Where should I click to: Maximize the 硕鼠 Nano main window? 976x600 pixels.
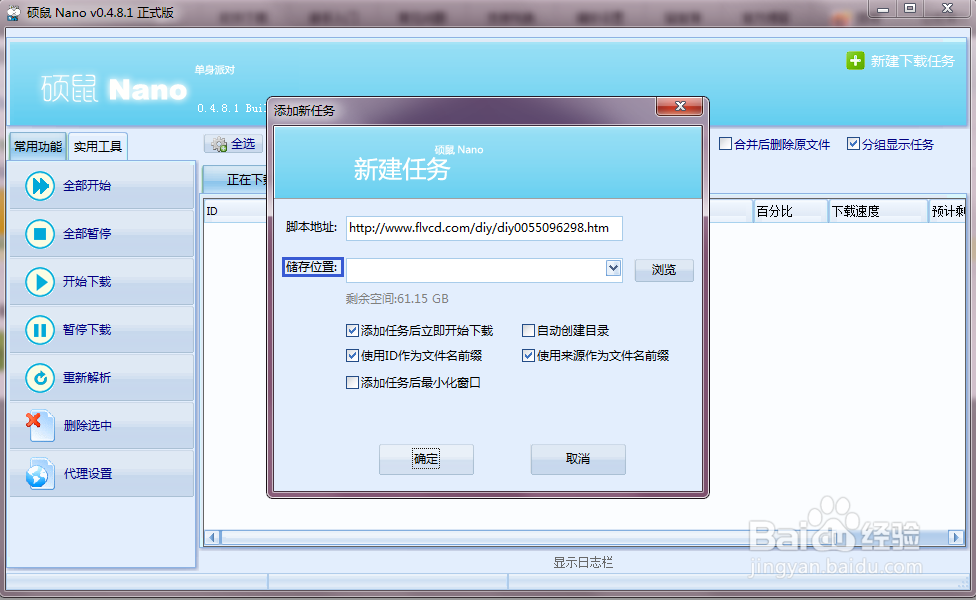[910, 9]
